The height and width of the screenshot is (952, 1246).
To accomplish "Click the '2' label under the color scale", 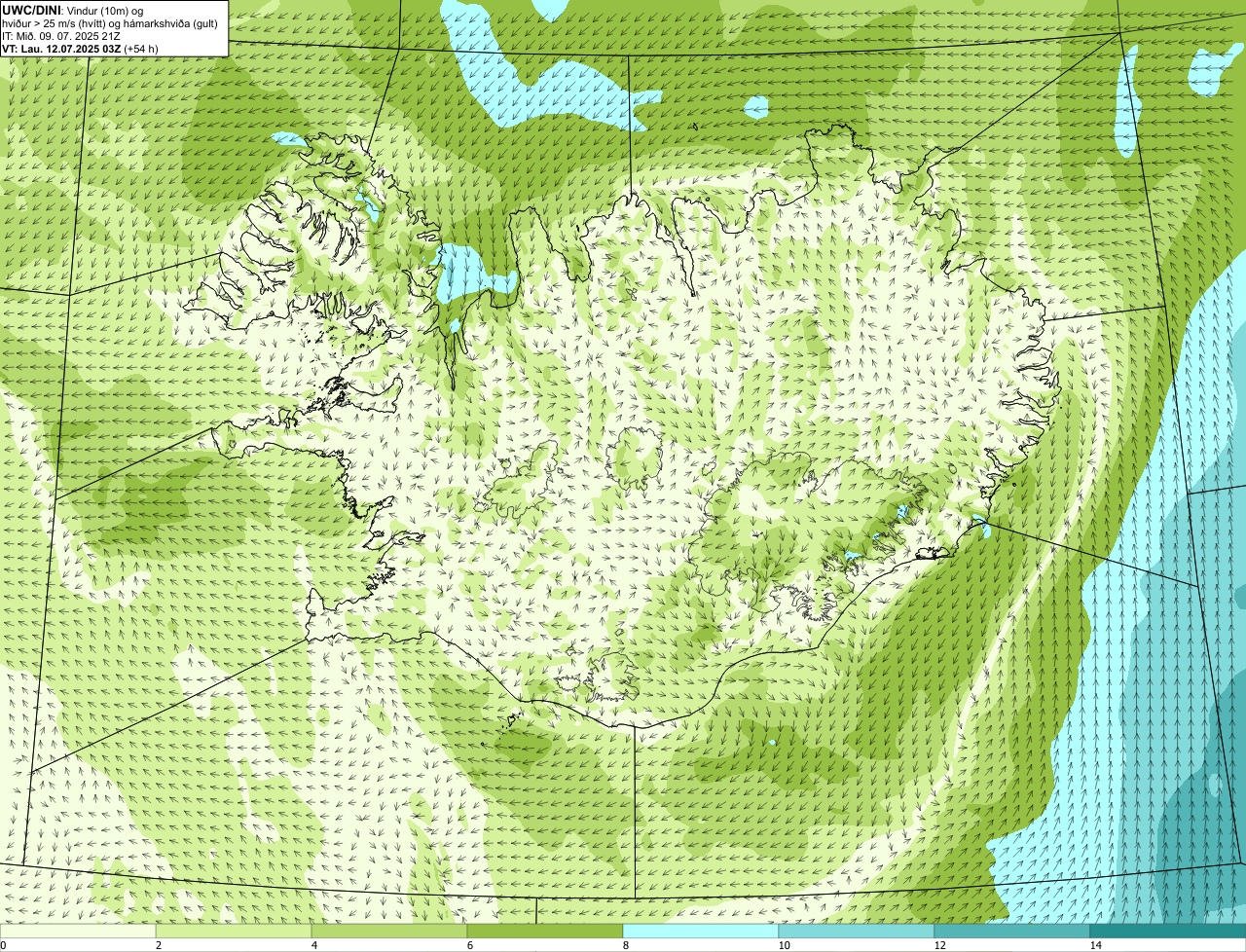I will [x=158, y=945].
